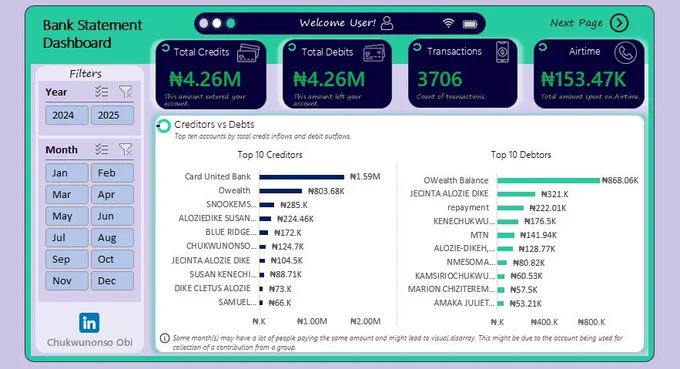Select the May month filter
The image size is (680, 369).
(x=66, y=216)
